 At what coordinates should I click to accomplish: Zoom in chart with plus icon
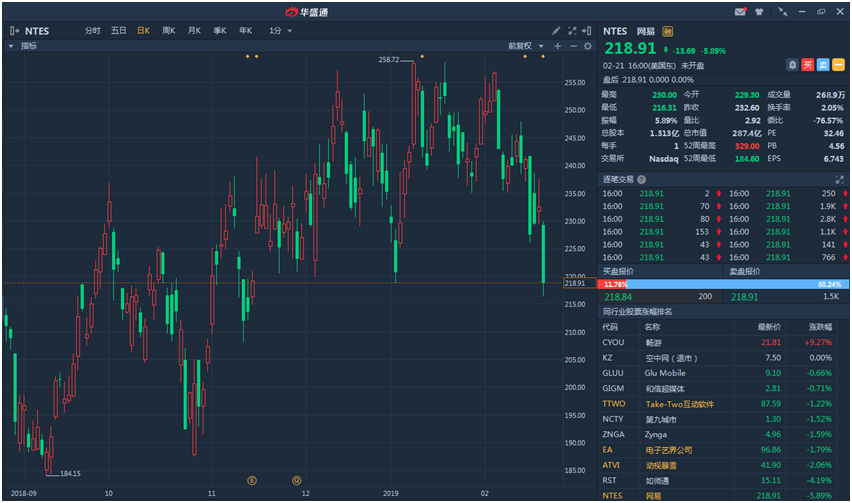click(558, 46)
